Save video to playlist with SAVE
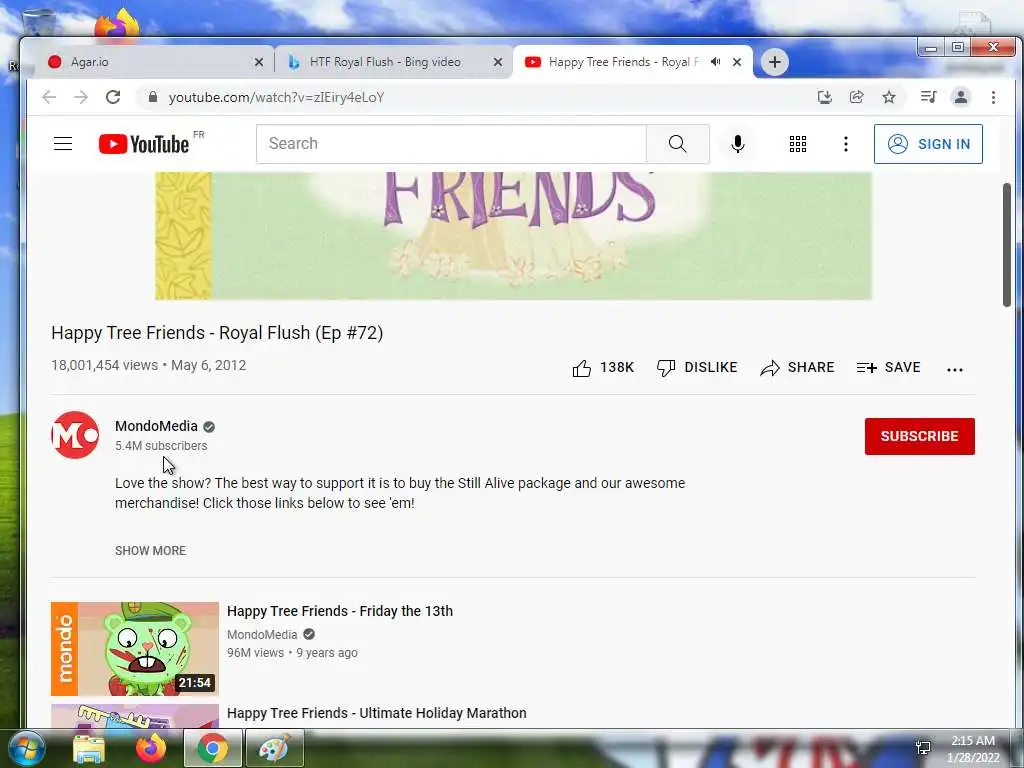 pos(888,368)
